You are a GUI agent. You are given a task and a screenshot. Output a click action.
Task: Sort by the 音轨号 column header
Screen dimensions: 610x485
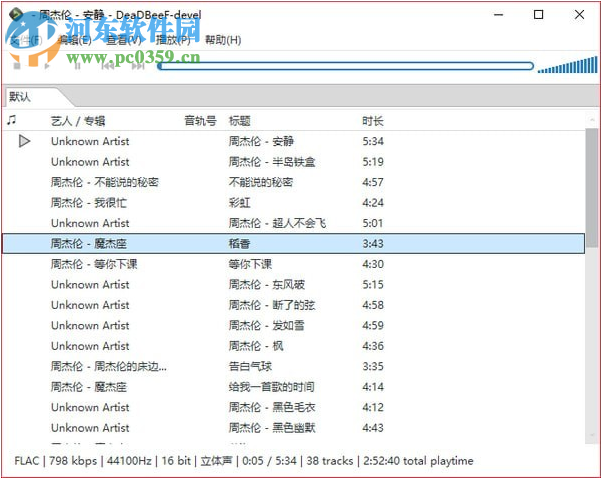201,122
